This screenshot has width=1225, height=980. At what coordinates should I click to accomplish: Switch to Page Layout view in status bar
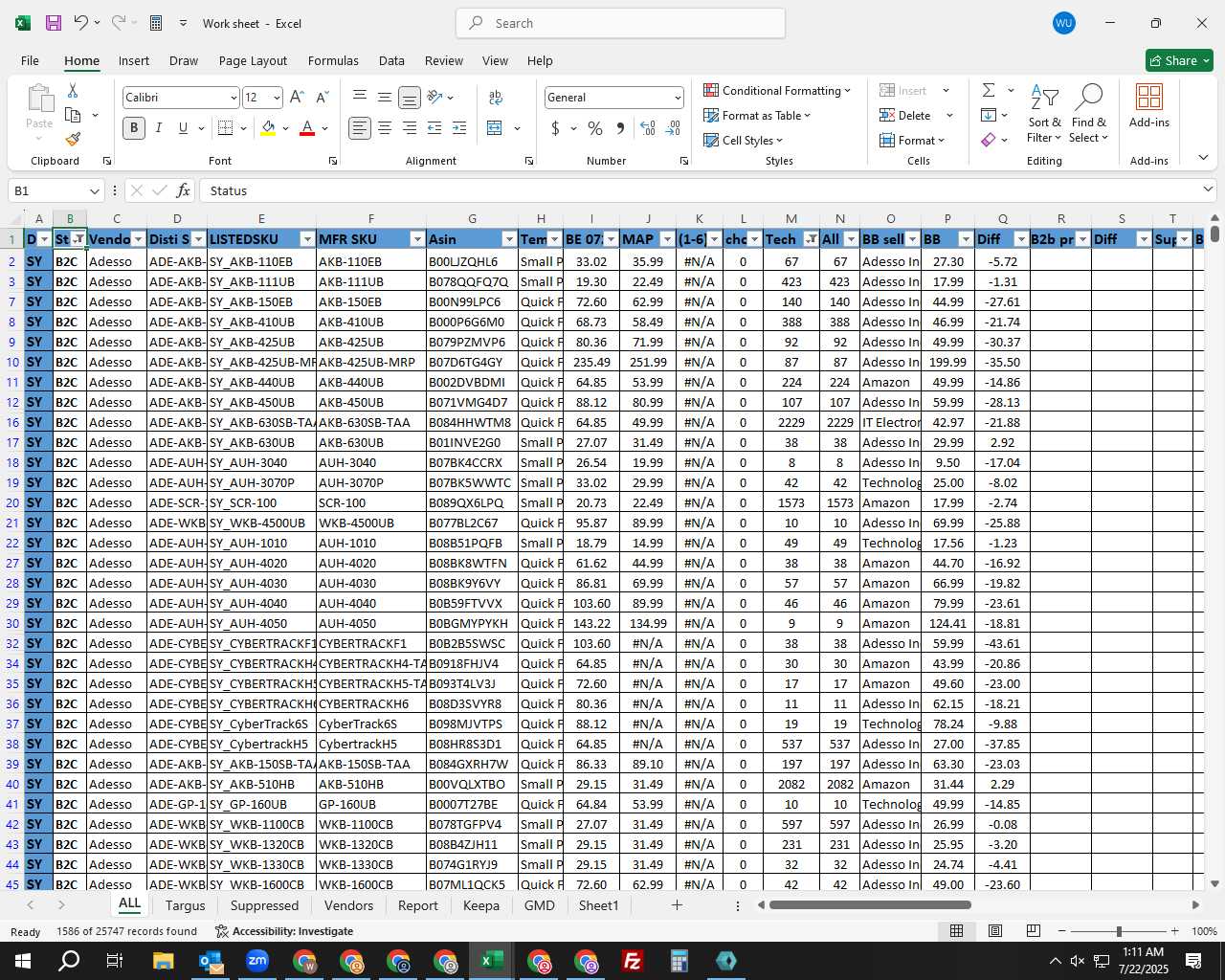click(x=995, y=930)
